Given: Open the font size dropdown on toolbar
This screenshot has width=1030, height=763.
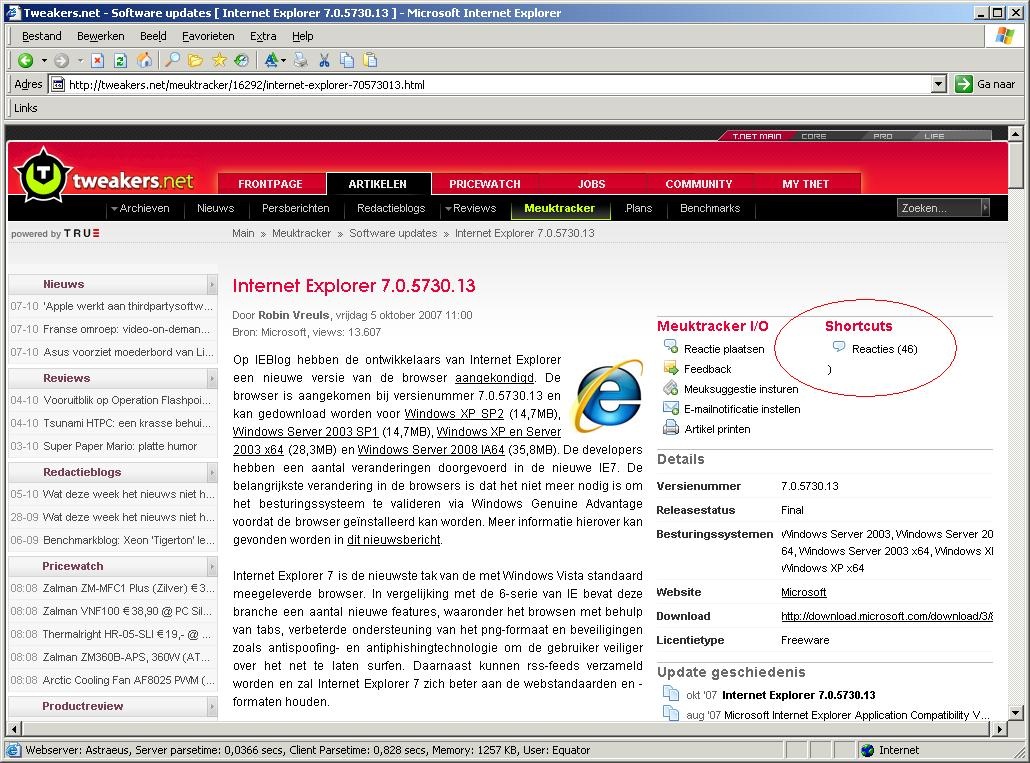Looking at the screenshot, I should (x=283, y=59).
